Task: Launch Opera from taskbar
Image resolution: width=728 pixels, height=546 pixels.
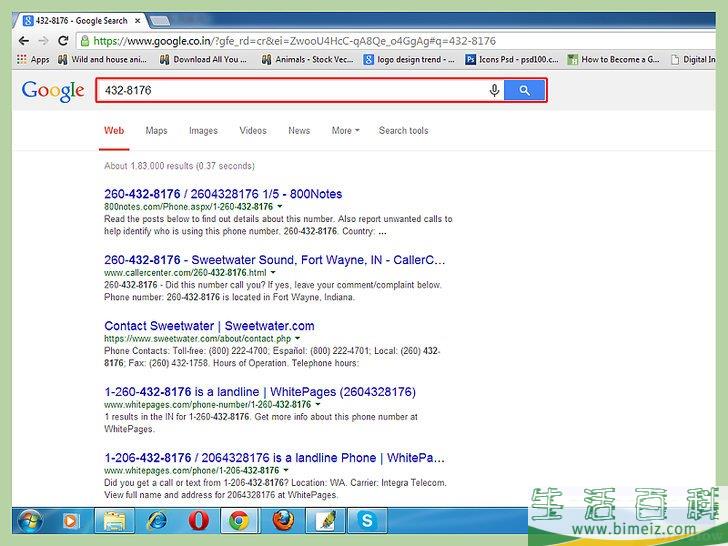Action: pos(199,521)
